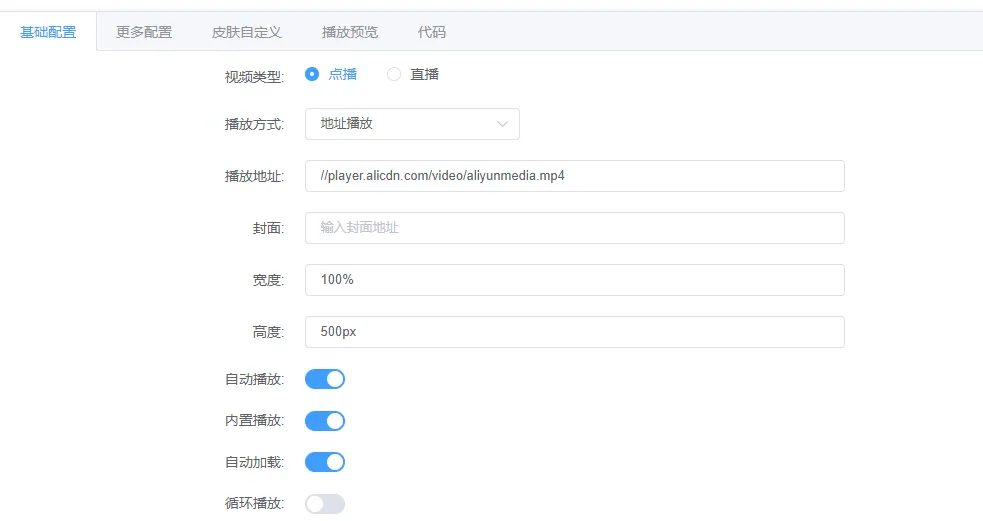Open the 更多配置 tab

pyautogui.click(x=144, y=32)
